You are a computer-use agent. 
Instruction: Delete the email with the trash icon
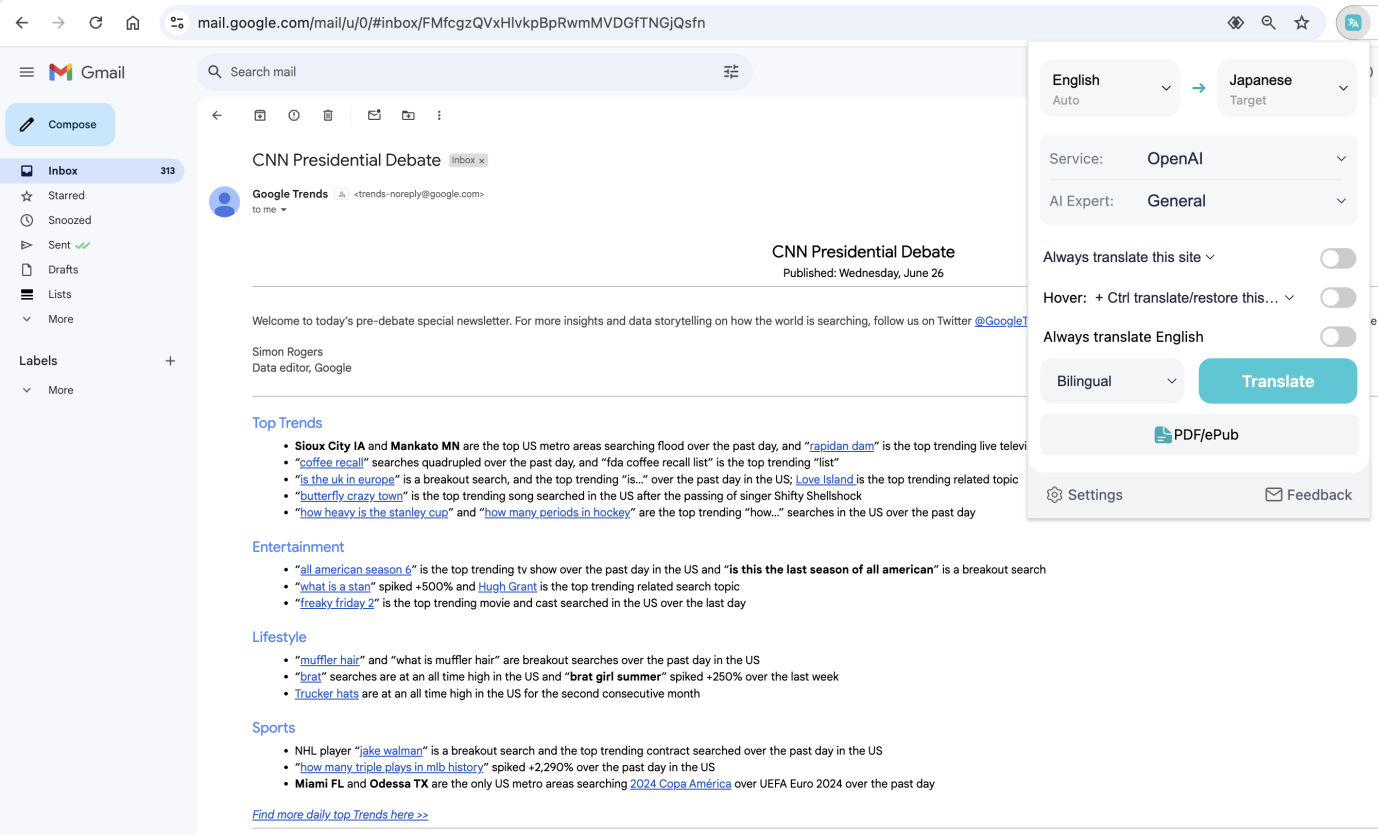[328, 115]
